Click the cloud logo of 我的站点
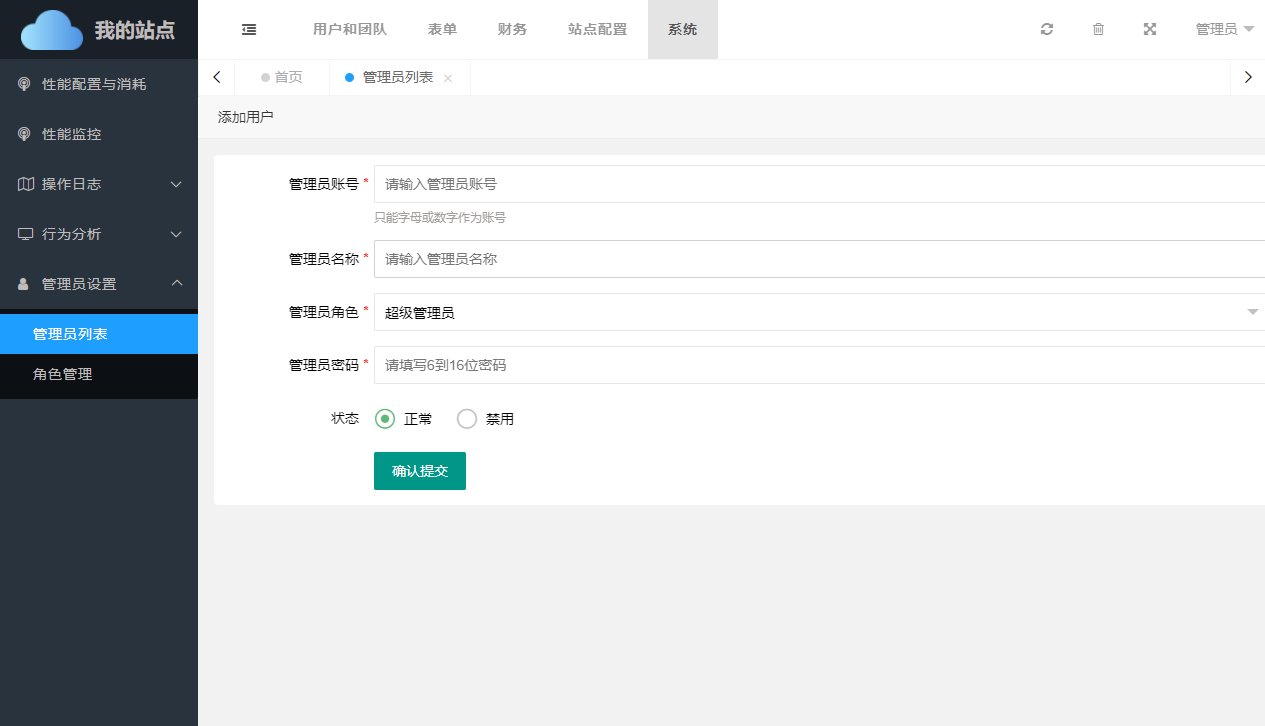This screenshot has height=726, width=1265. coord(52,30)
